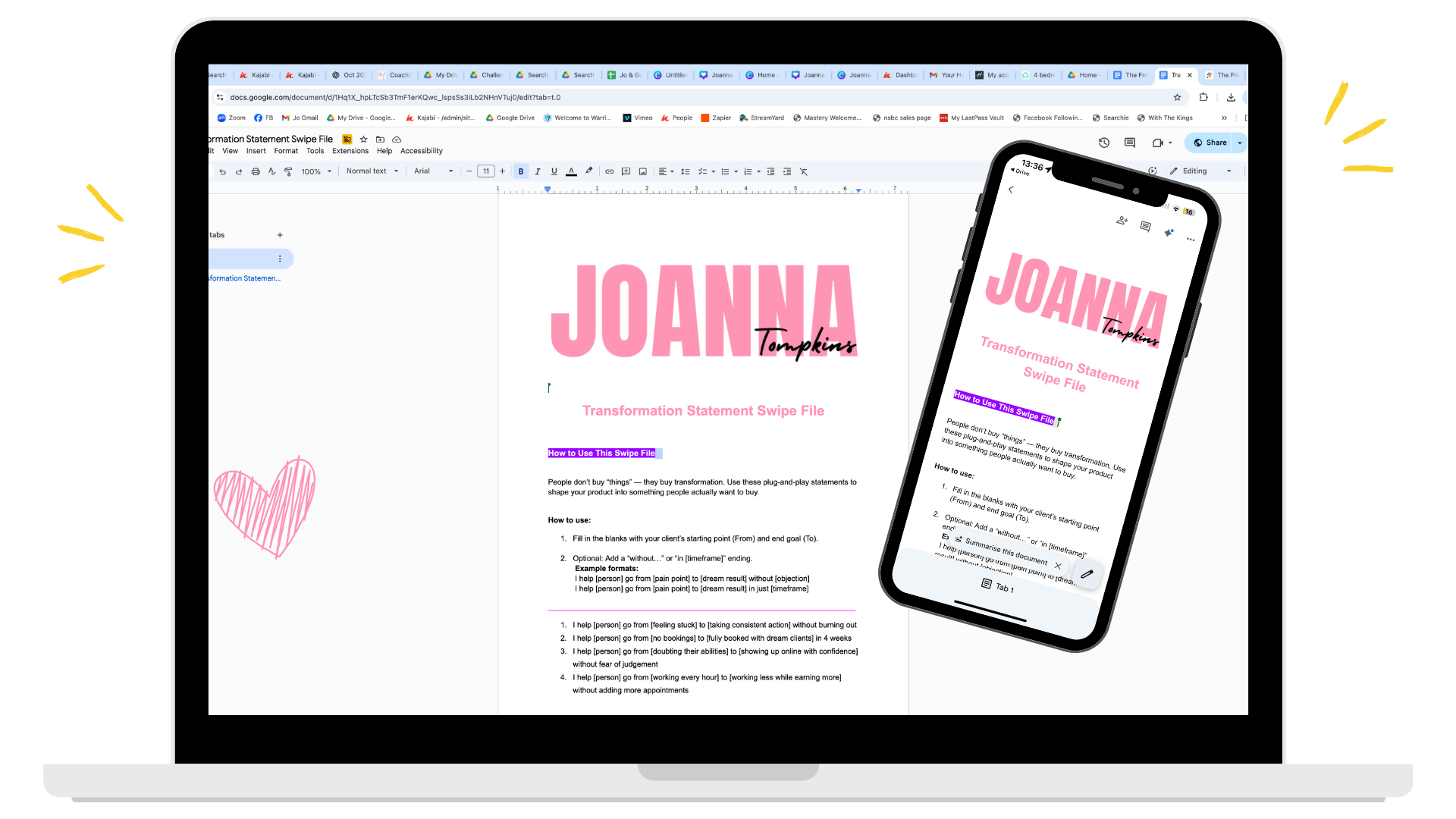Click the insert image icon
This screenshot has width=1456, height=819.
coord(642,171)
